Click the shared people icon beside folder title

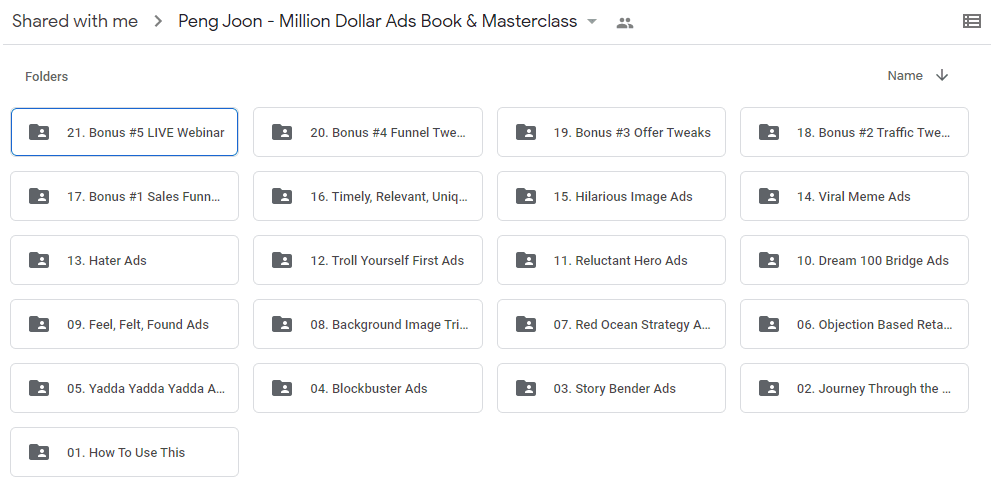click(x=624, y=23)
